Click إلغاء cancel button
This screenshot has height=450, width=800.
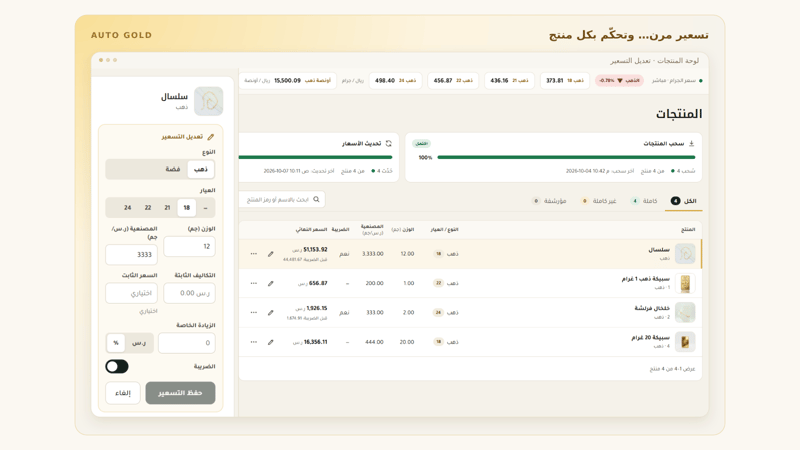click(x=123, y=393)
